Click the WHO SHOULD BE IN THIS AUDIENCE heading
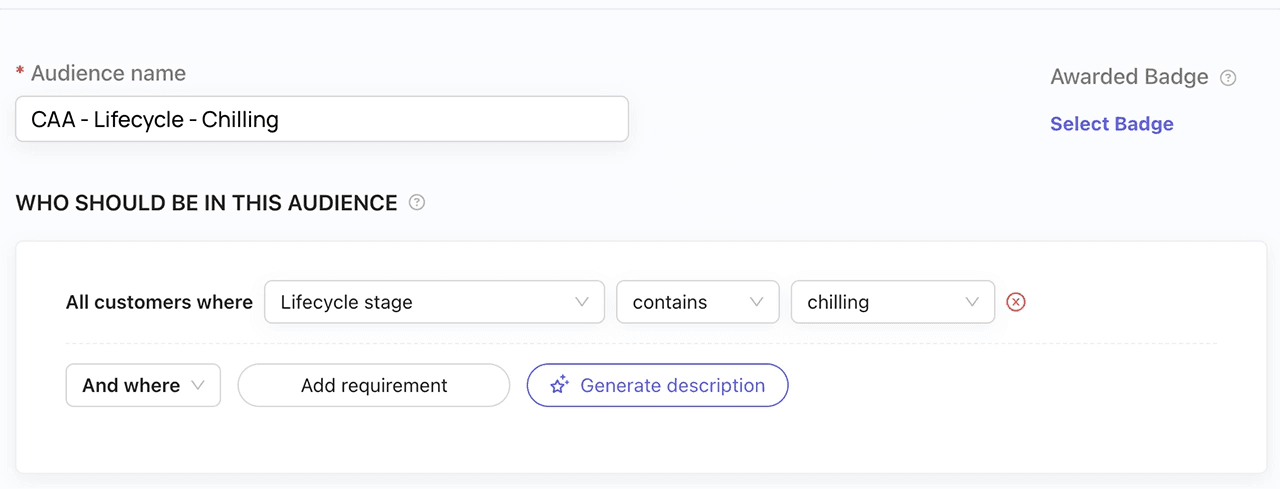The height and width of the screenshot is (489, 1280). 206,203
